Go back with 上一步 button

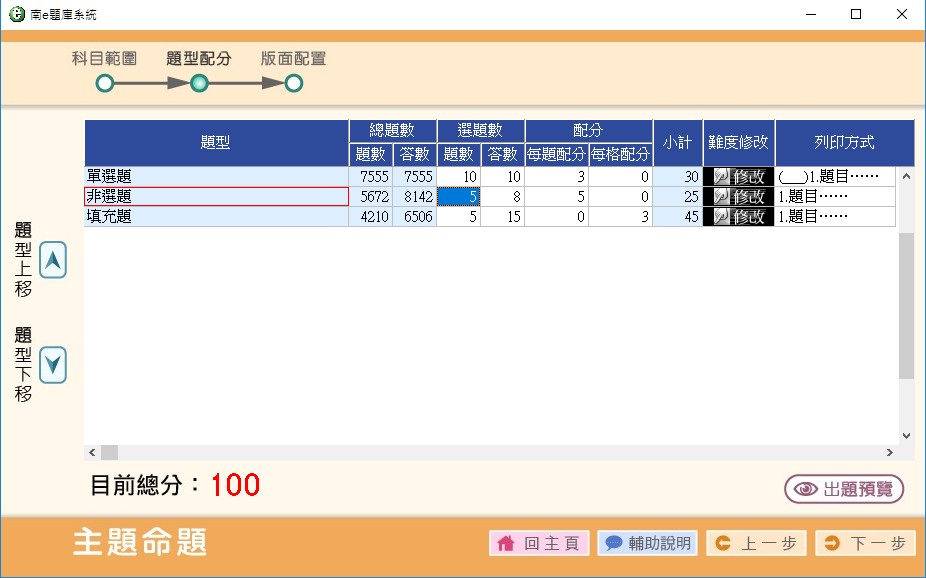[756, 543]
